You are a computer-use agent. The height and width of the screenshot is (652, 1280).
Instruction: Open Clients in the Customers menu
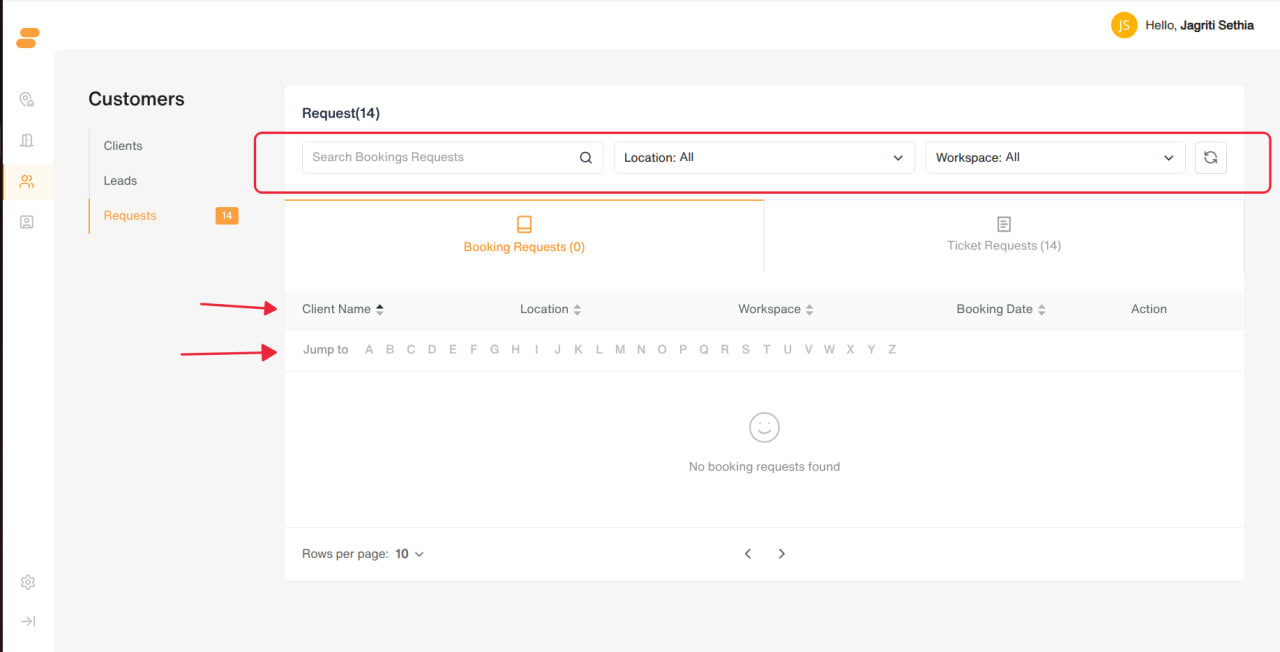click(x=123, y=146)
